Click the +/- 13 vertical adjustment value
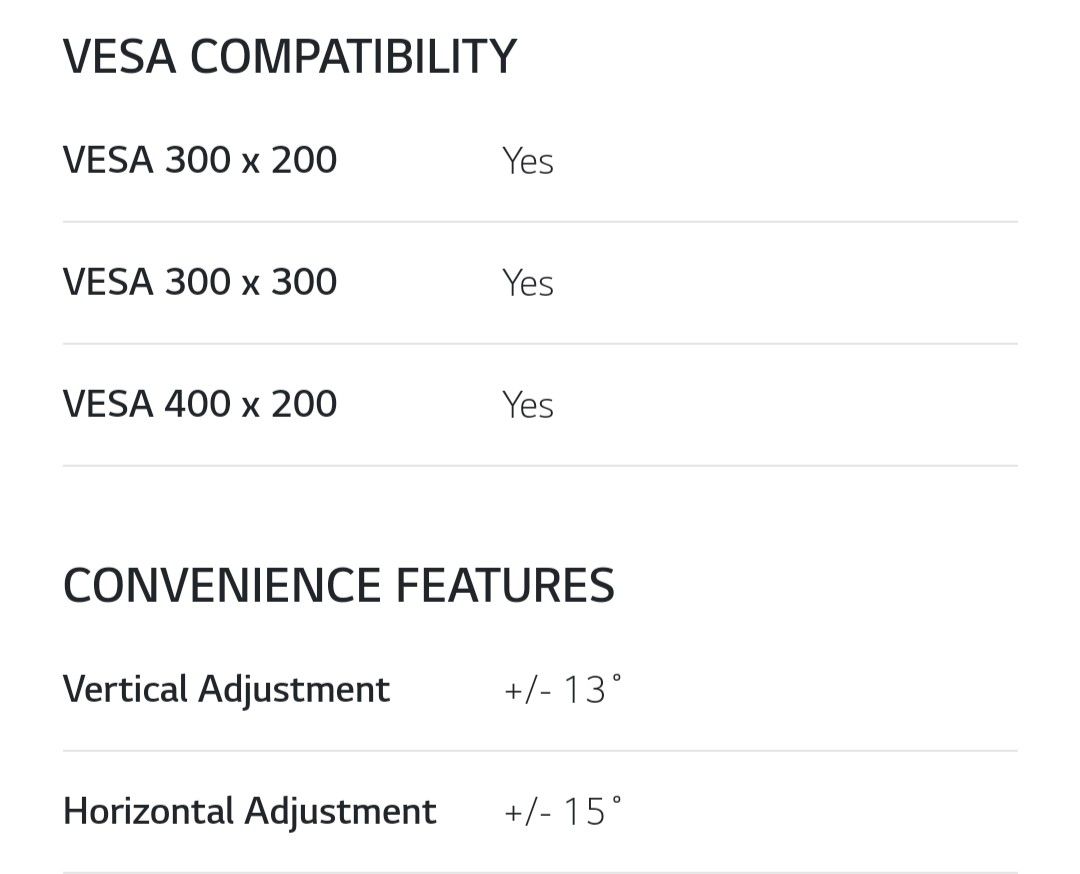 [x=556, y=690]
